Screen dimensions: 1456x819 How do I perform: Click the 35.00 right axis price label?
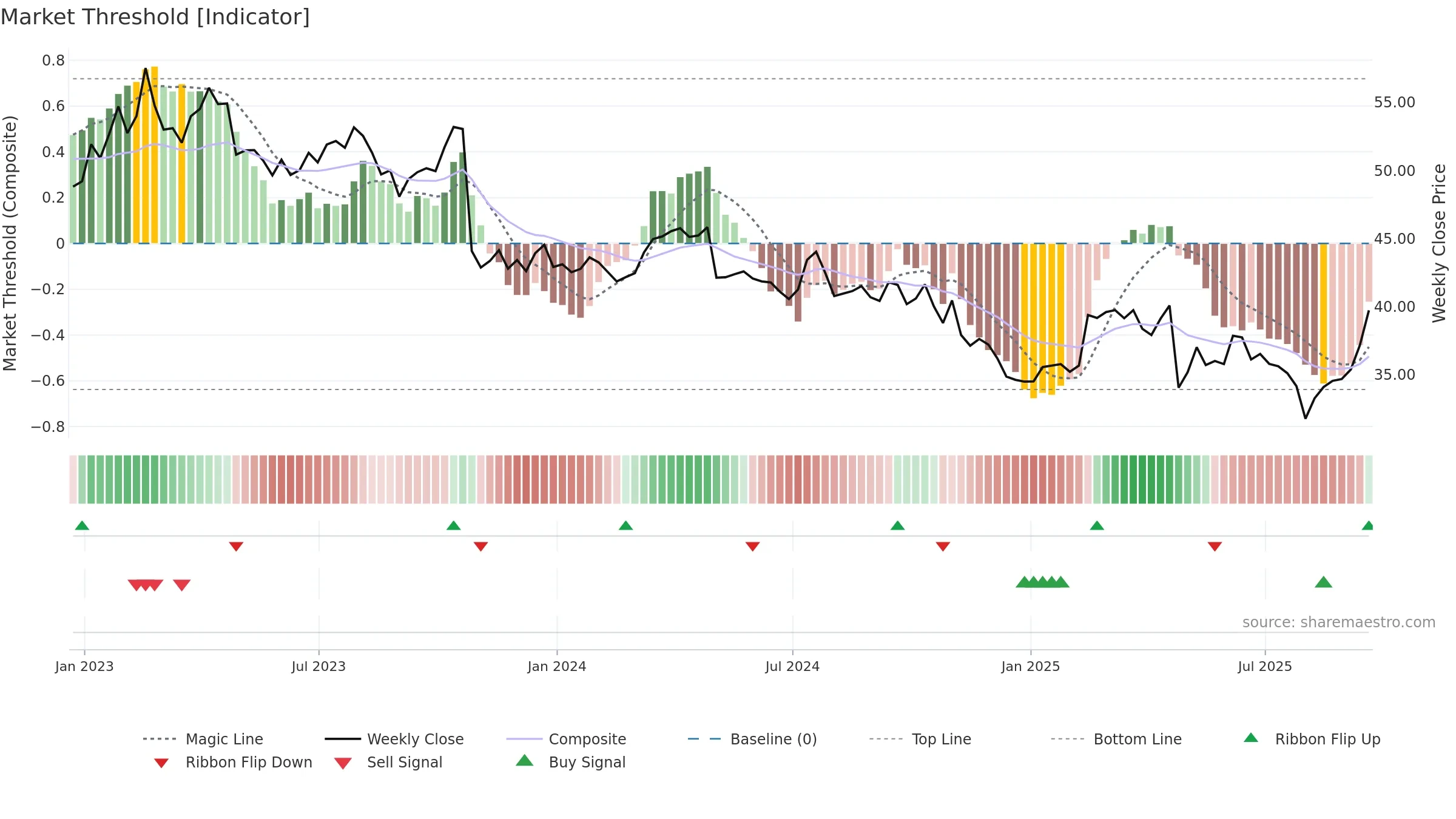(x=1395, y=375)
